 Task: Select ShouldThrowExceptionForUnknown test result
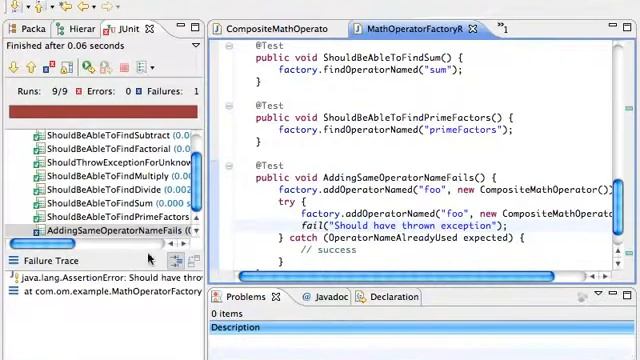pyautogui.click(x=112, y=162)
